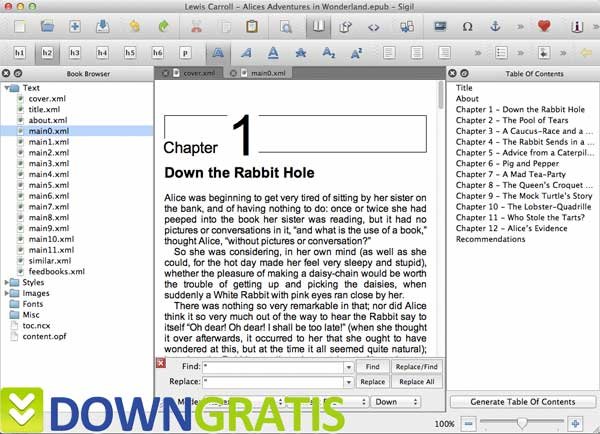Click the anchor Insert ID icon

tap(495, 26)
